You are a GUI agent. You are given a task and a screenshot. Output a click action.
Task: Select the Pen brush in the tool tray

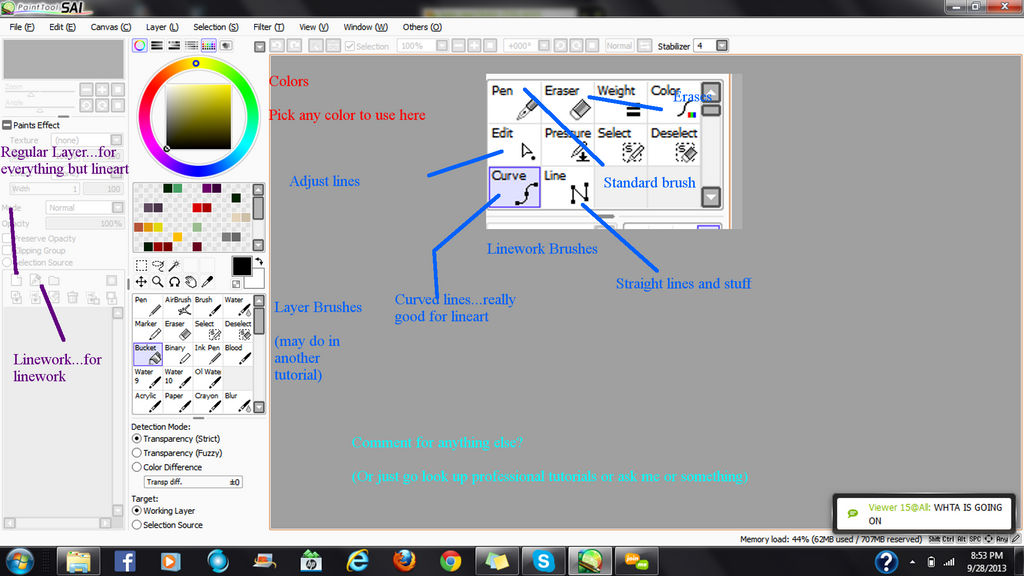[148, 306]
